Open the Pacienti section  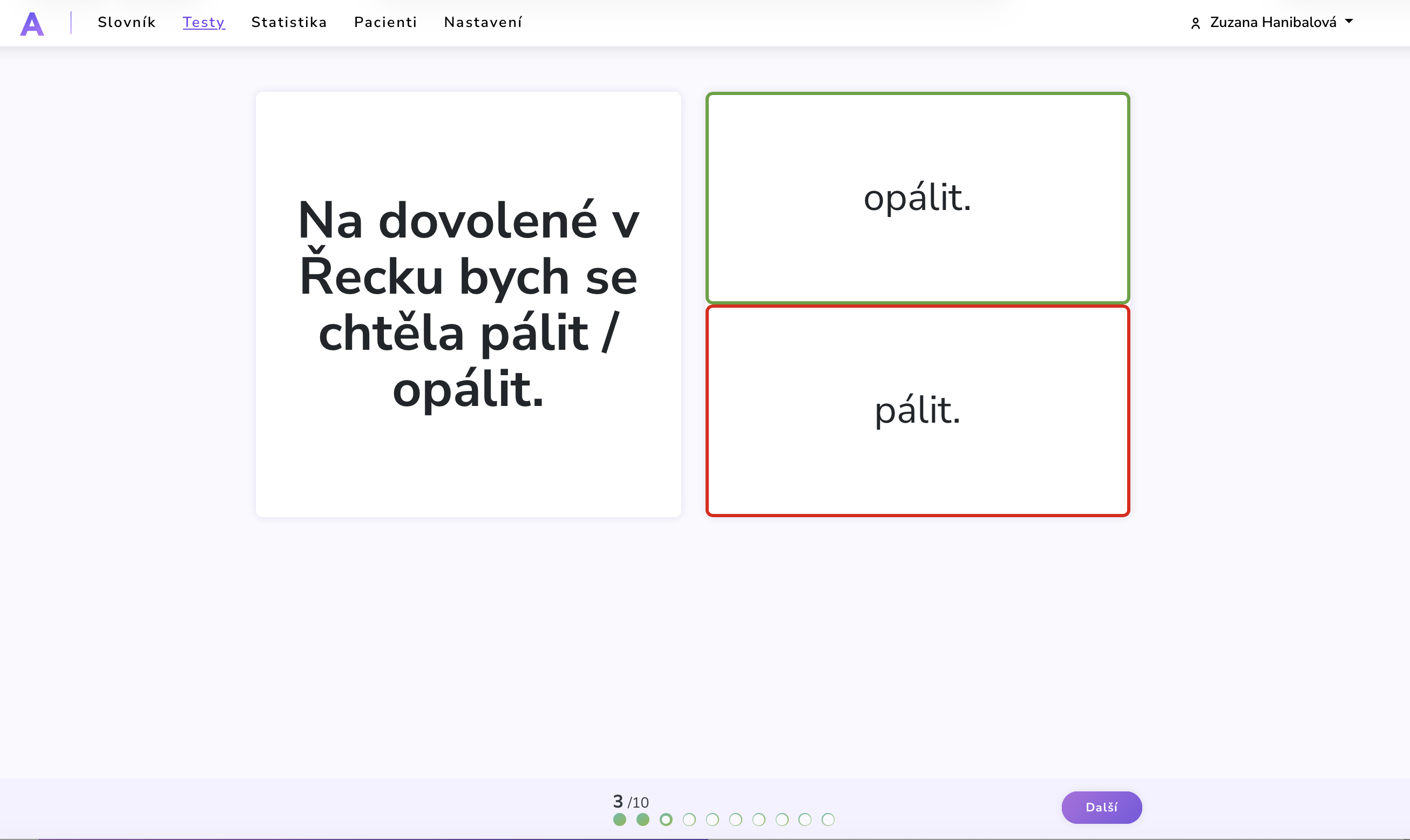coord(385,22)
